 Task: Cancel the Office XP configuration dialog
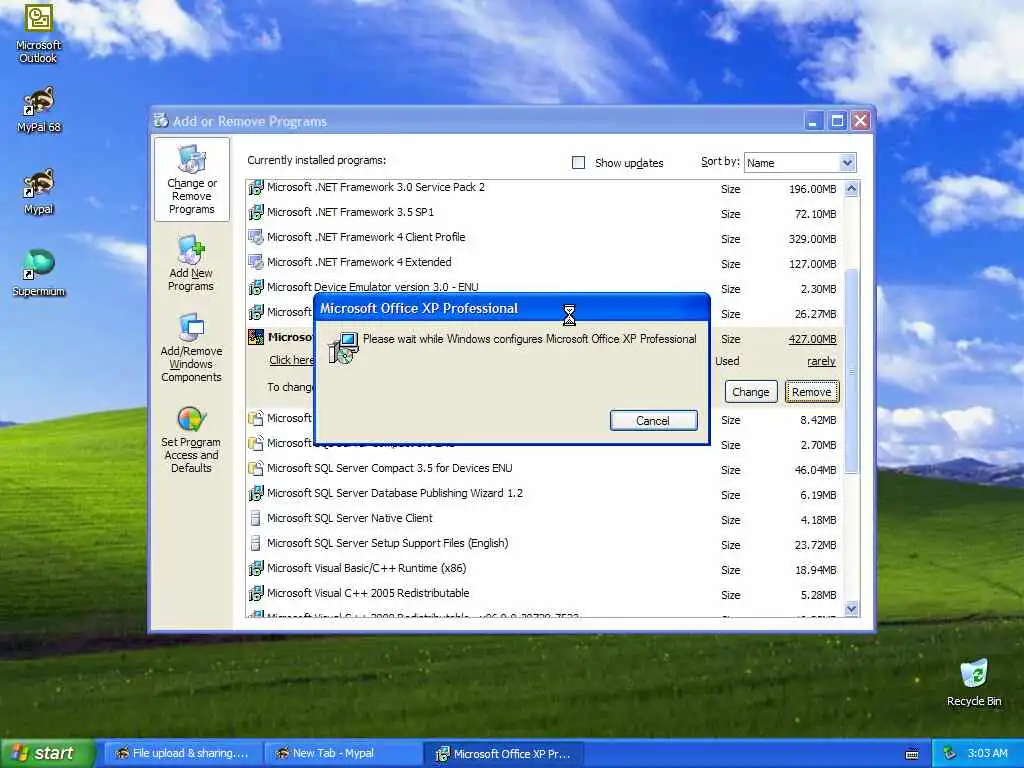pyautogui.click(x=653, y=421)
